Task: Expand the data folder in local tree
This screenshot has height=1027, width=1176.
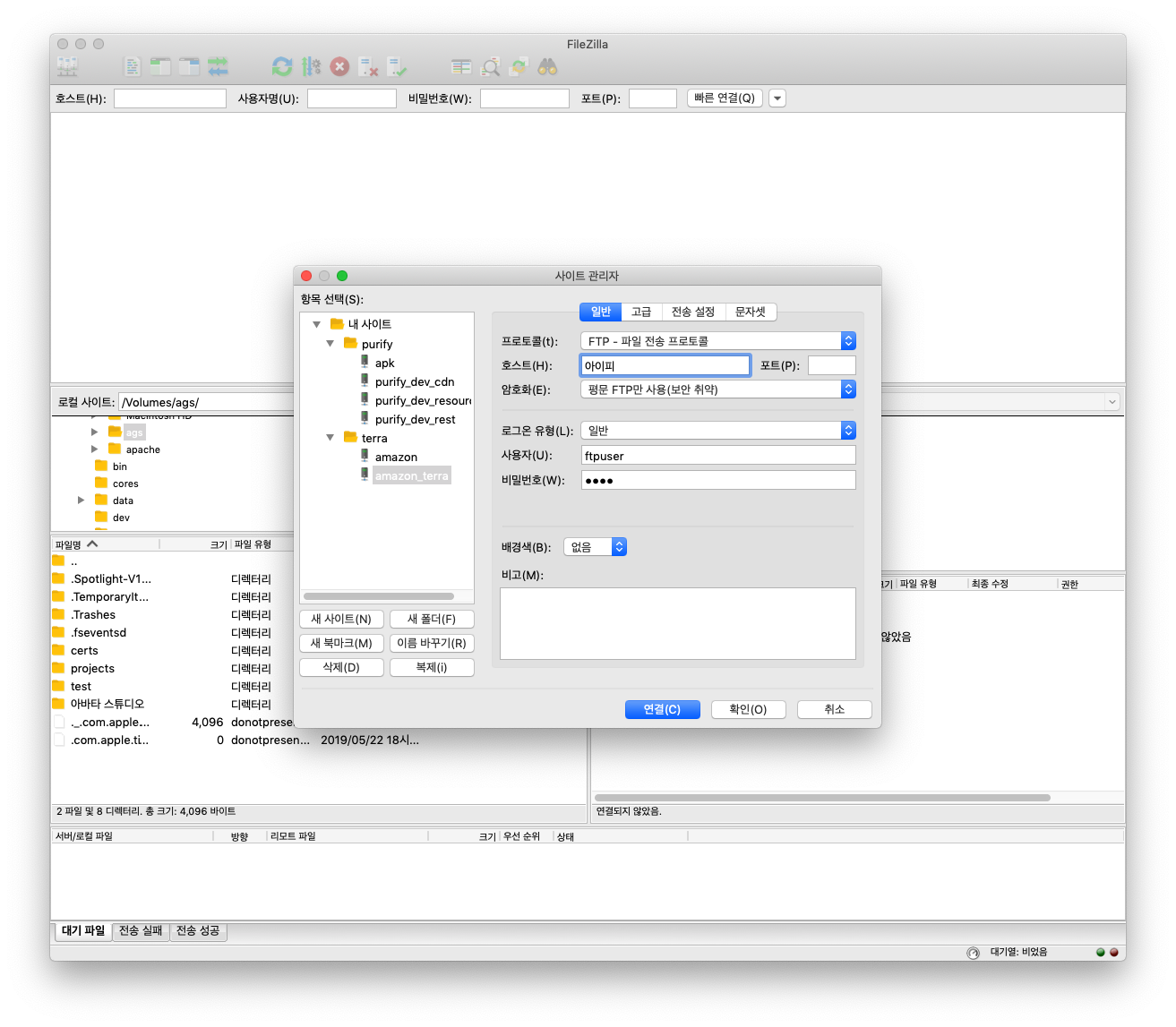Action: click(x=82, y=500)
